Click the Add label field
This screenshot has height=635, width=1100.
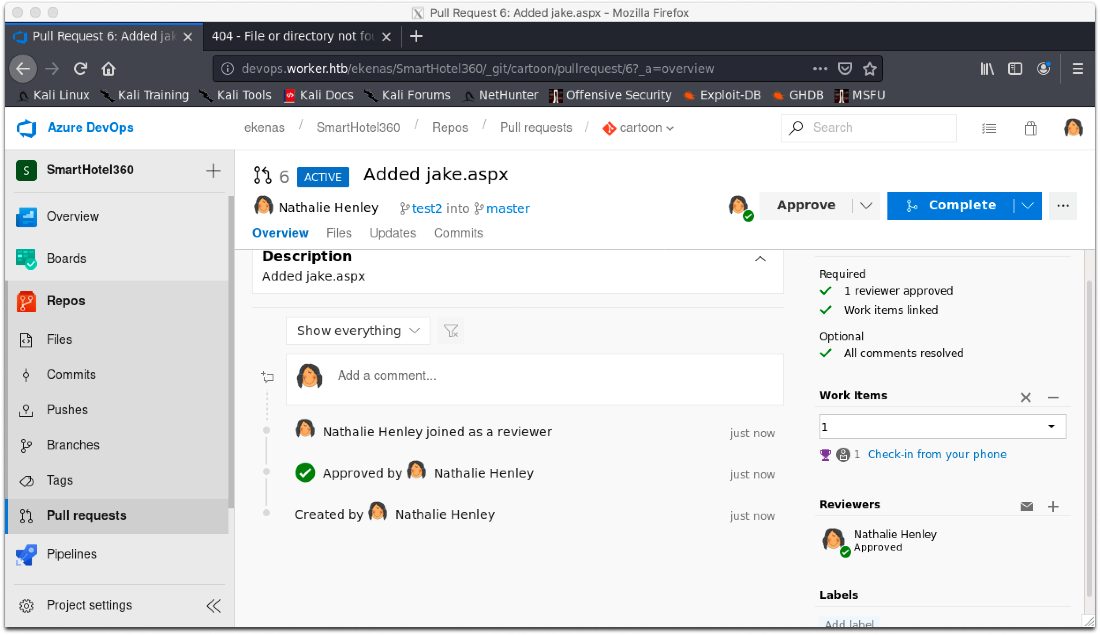849,623
